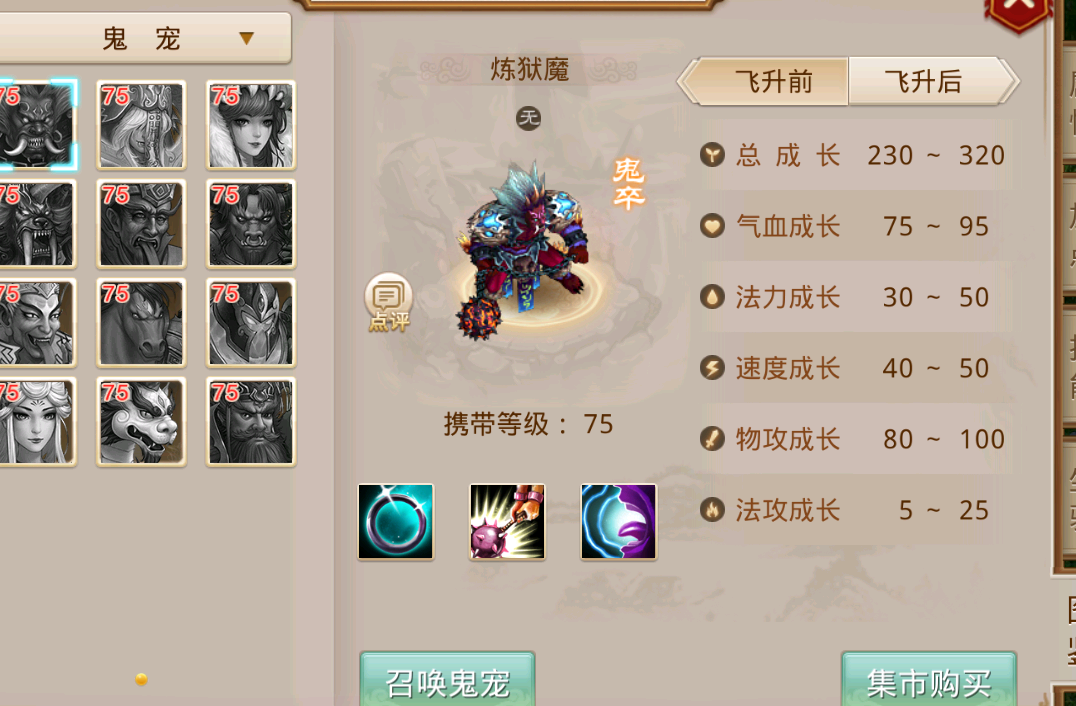This screenshot has height=706, width=1076.
Task: Expand the 鬼宠 dropdown arrow
Action: pos(246,38)
